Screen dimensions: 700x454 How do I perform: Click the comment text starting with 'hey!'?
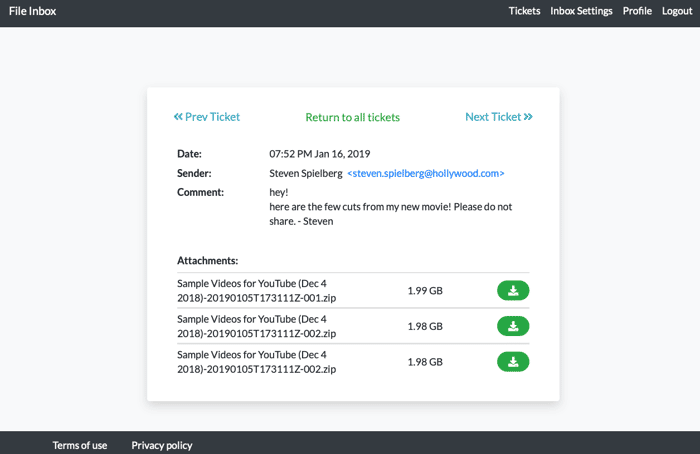(x=391, y=207)
